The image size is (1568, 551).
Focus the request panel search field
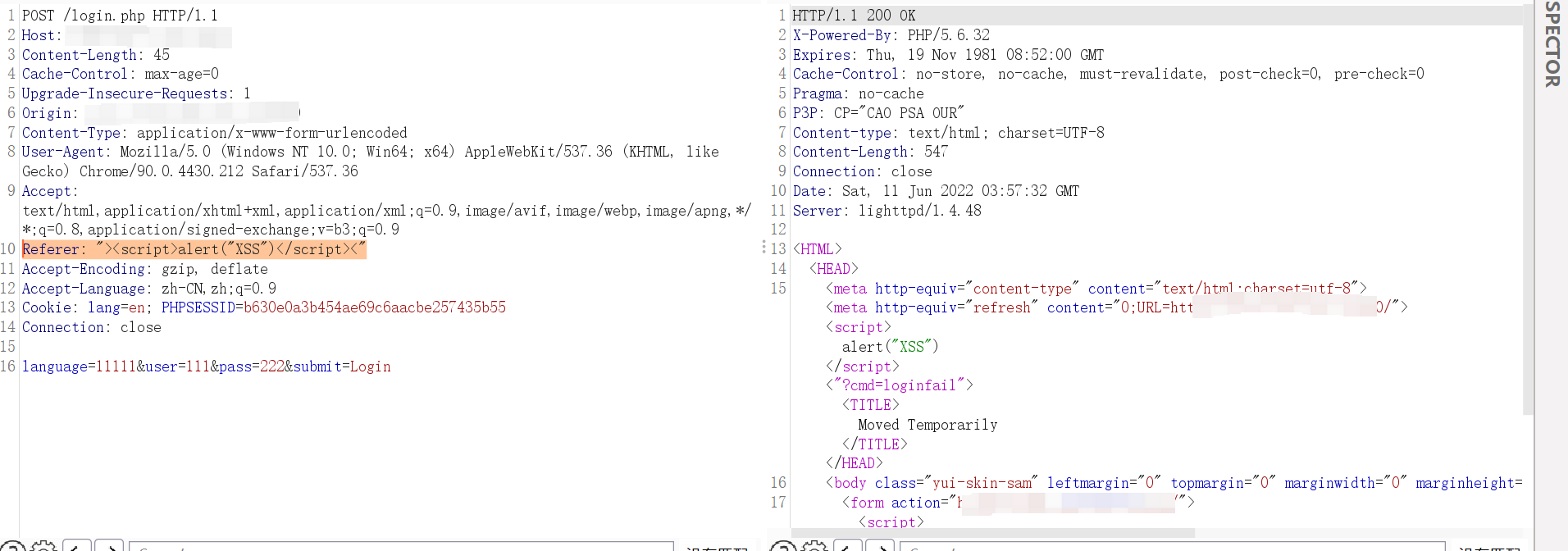(402, 547)
